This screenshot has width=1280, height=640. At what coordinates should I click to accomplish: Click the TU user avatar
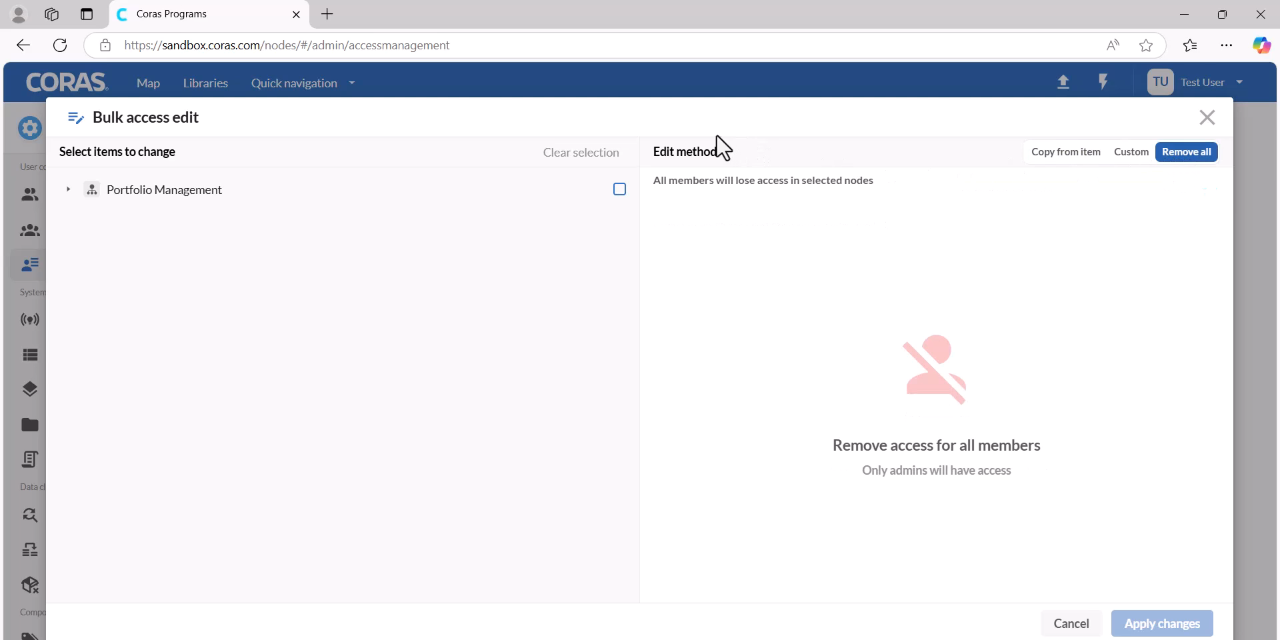(1160, 82)
